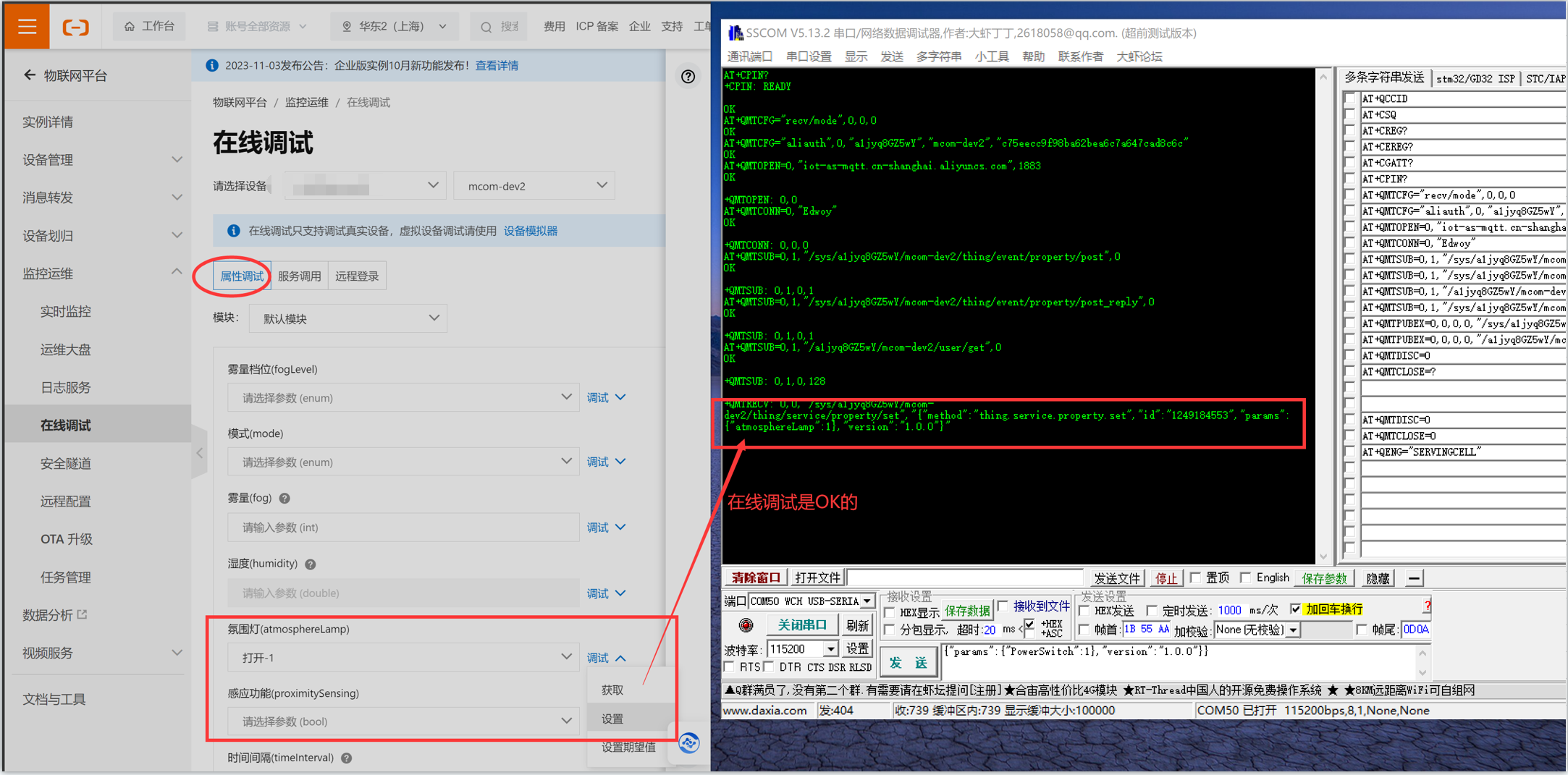This screenshot has height=775, width=1568.
Task: Toggle HEX显示 checkbox in SSCOM
Action: [x=890, y=612]
